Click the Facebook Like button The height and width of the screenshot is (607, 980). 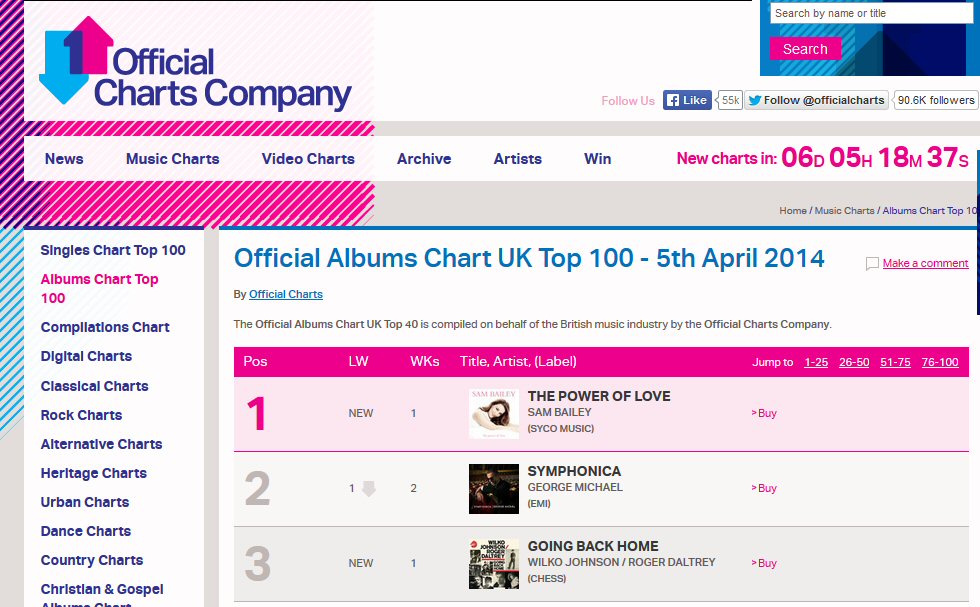(x=687, y=100)
